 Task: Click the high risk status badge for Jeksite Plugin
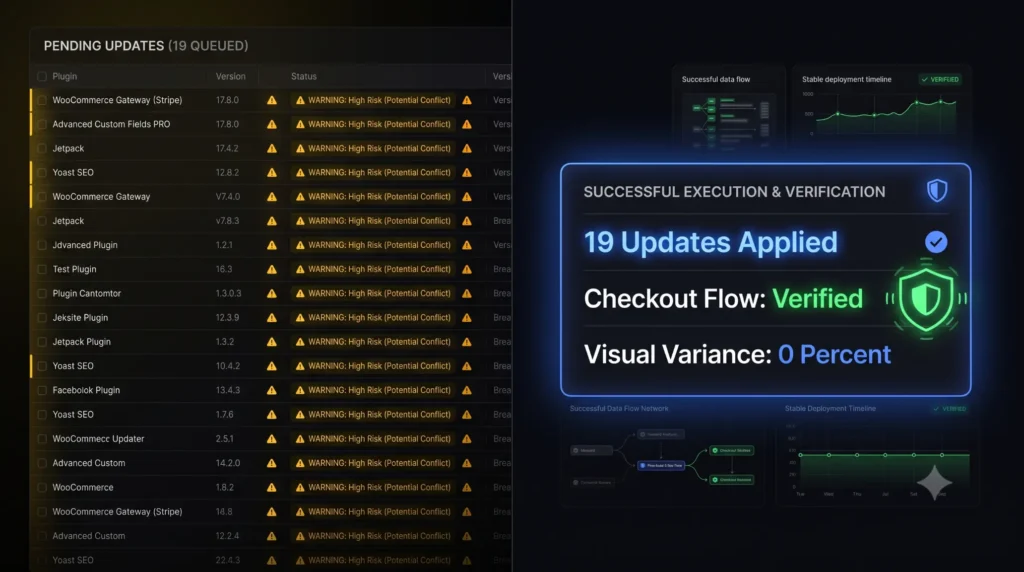(x=373, y=317)
